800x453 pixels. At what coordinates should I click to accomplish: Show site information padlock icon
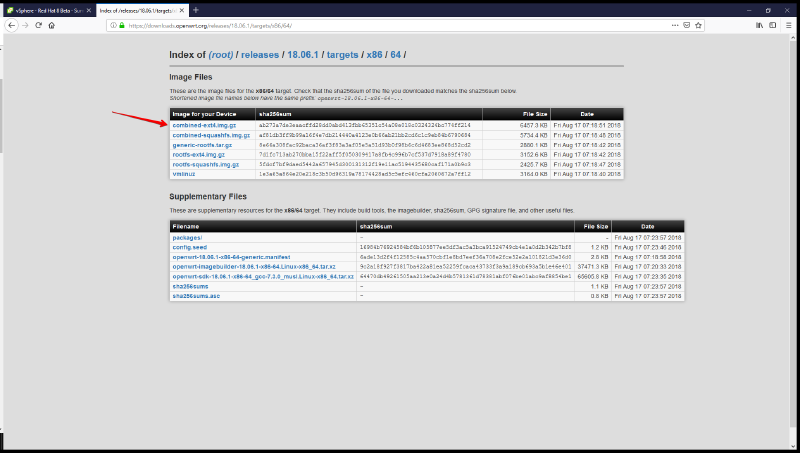tap(121, 24)
